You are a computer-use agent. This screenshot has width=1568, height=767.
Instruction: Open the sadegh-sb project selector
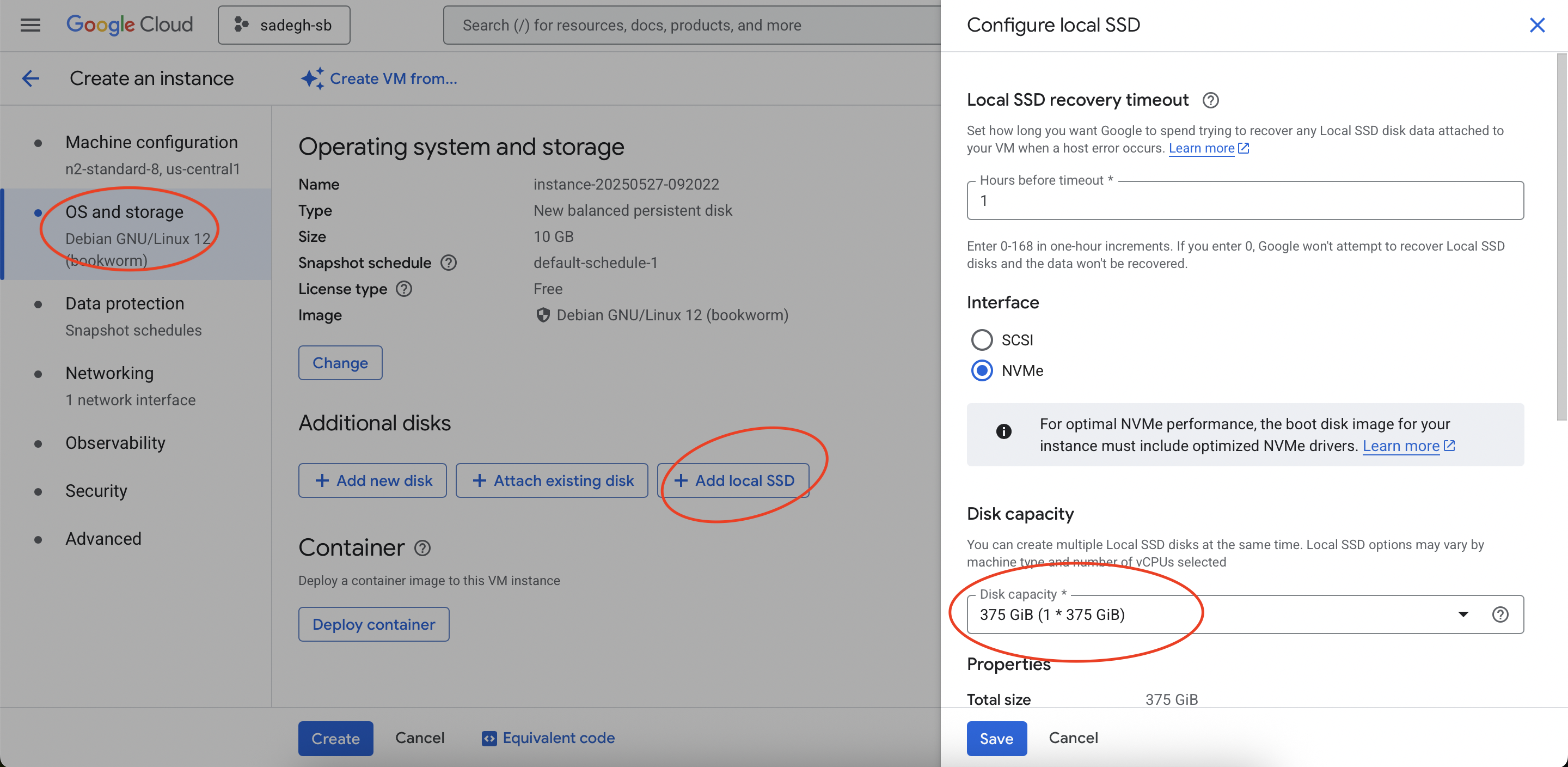point(284,25)
